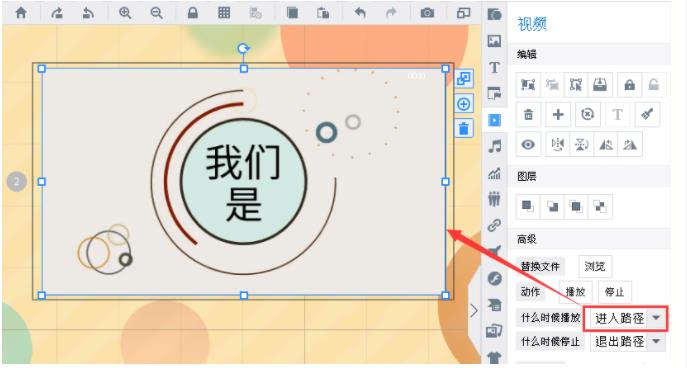687x368 pixels.
Task: Click the 我们是 video on canvas
Action: tap(243, 182)
